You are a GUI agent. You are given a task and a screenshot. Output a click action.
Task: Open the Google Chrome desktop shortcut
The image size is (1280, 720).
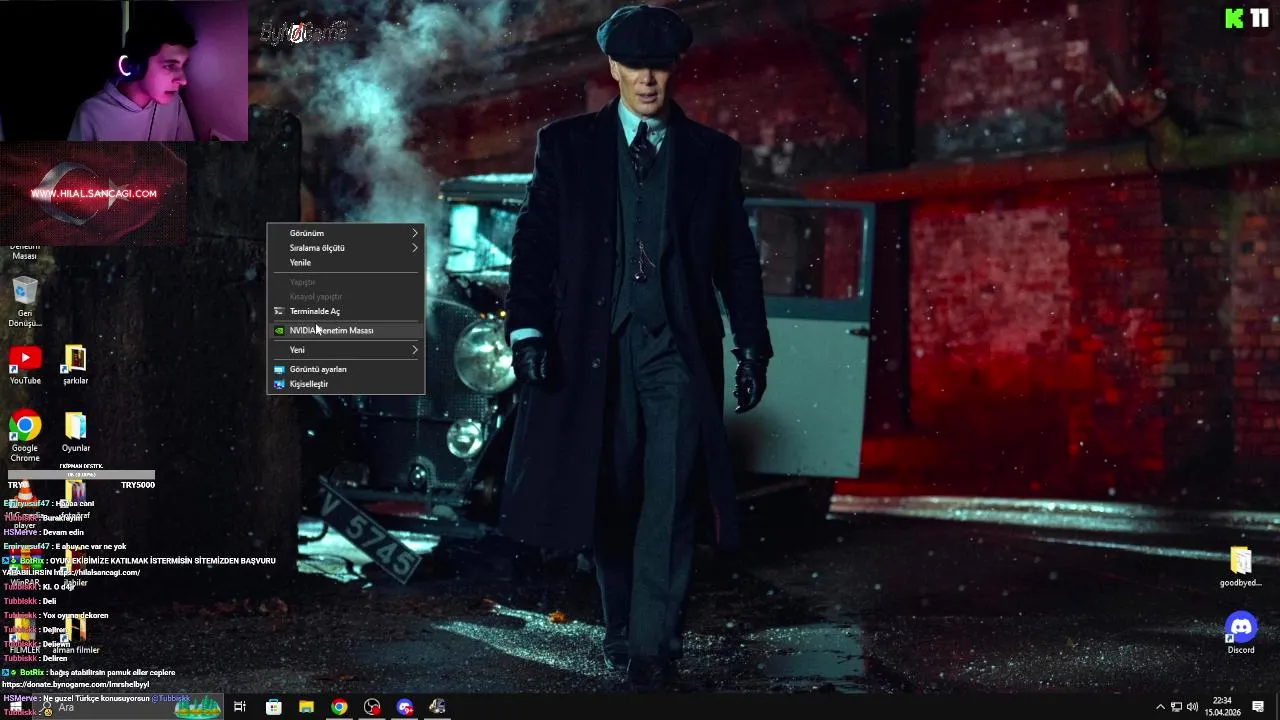pos(25,436)
